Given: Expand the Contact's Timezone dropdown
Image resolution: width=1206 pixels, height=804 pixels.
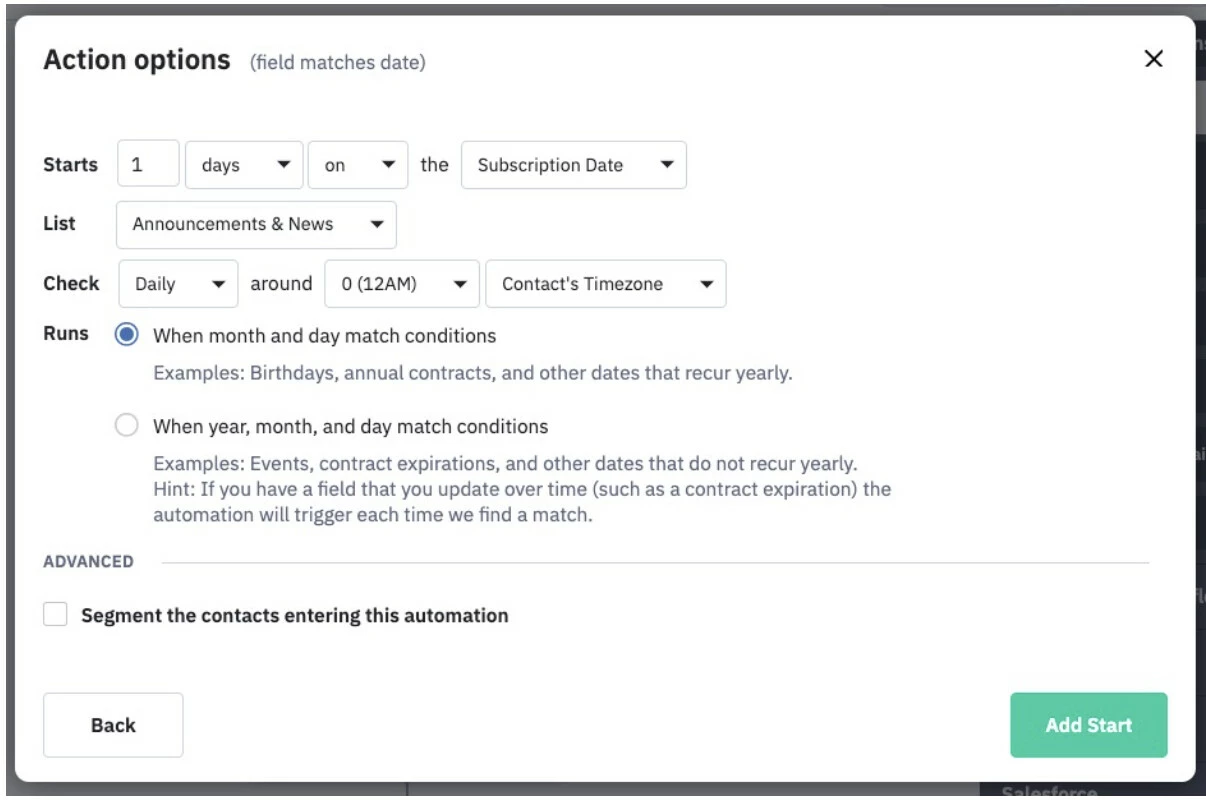Looking at the screenshot, I should (605, 284).
